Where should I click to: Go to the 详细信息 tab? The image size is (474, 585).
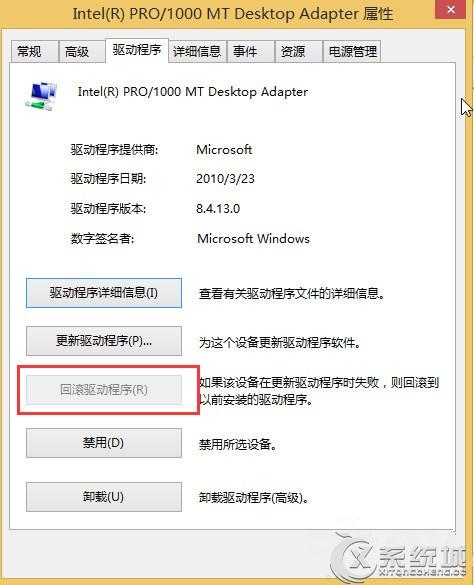197,51
